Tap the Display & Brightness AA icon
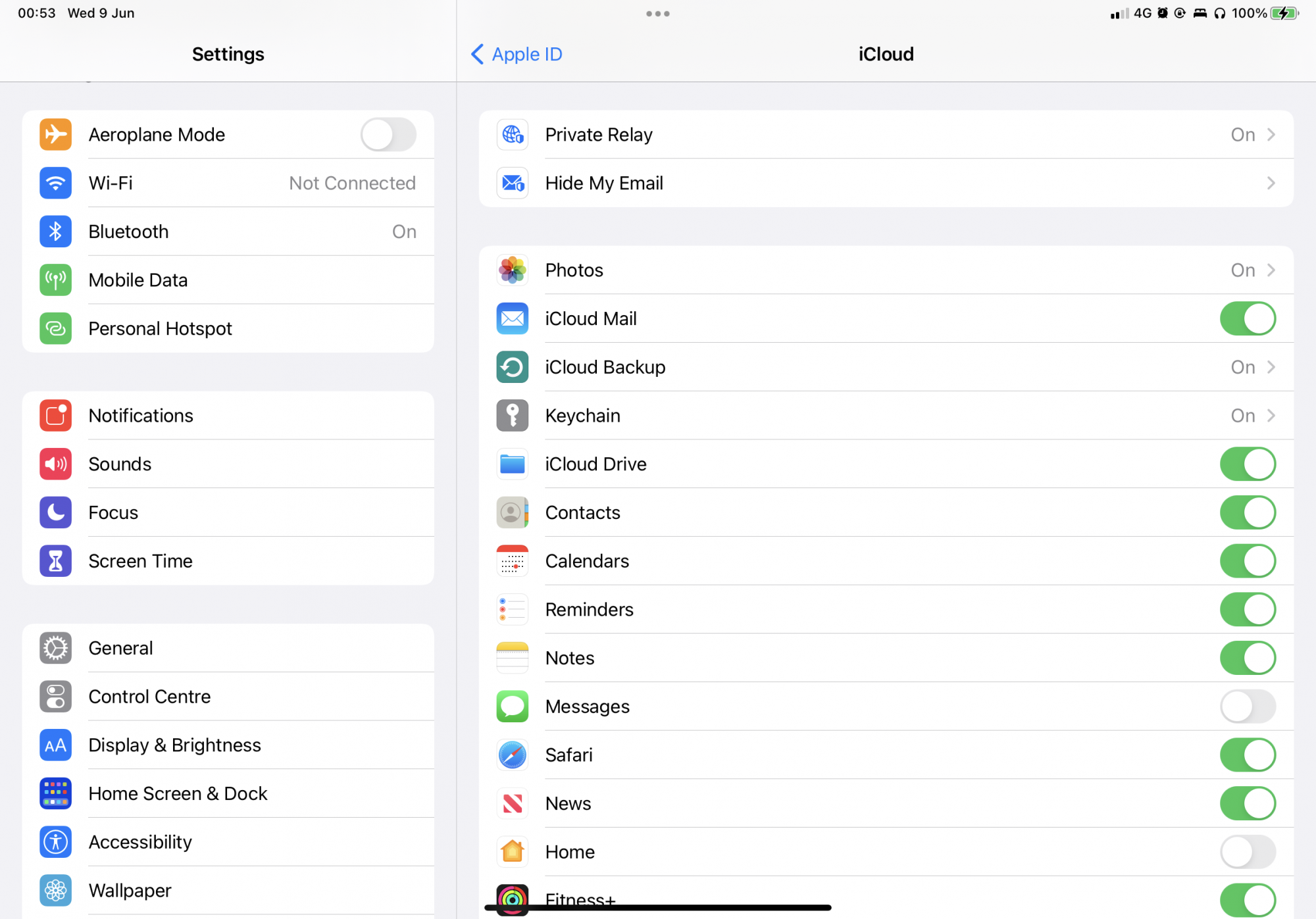The height and width of the screenshot is (919, 1316). (55, 745)
